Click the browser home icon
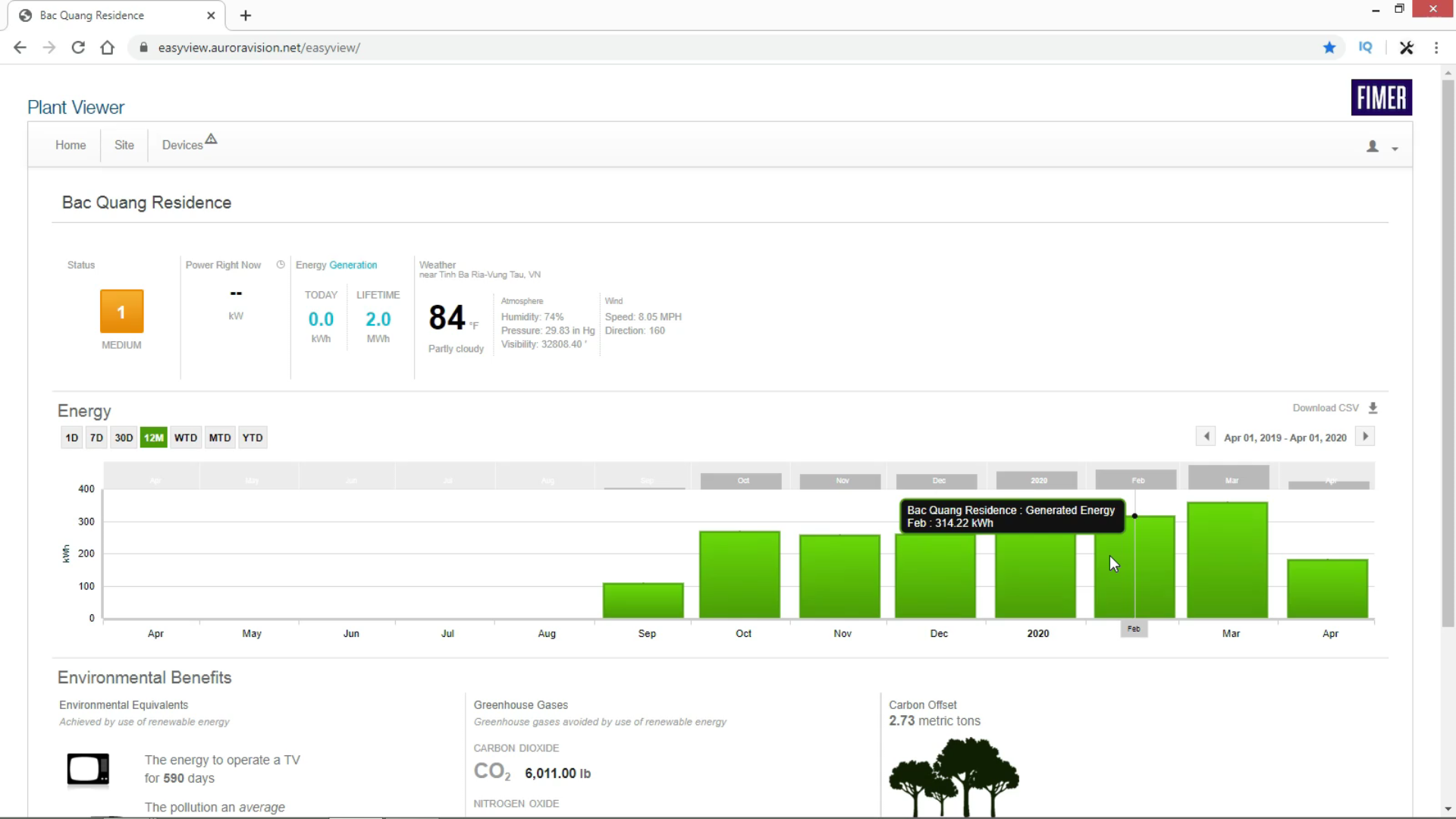 tap(107, 47)
